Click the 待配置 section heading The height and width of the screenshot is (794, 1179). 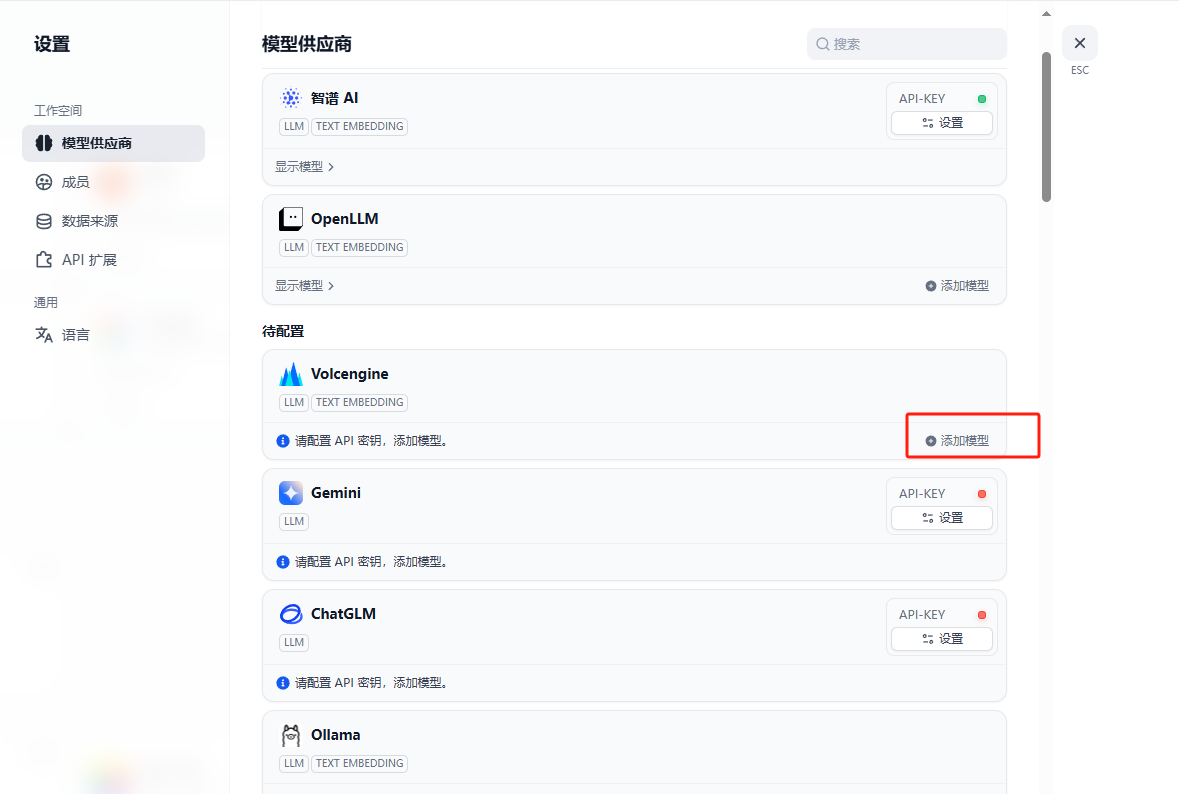click(283, 331)
